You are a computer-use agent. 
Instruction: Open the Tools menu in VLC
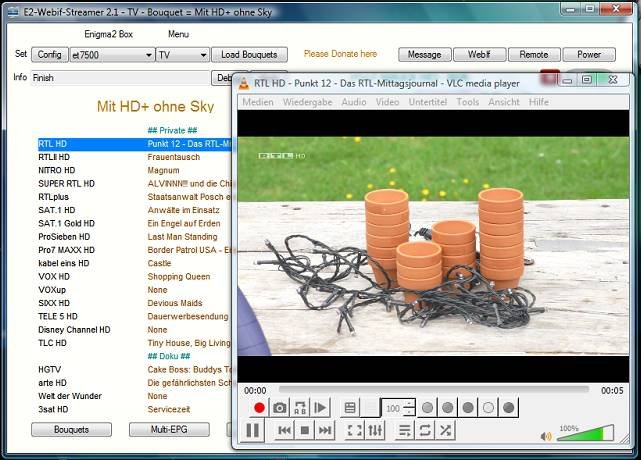pos(468,102)
